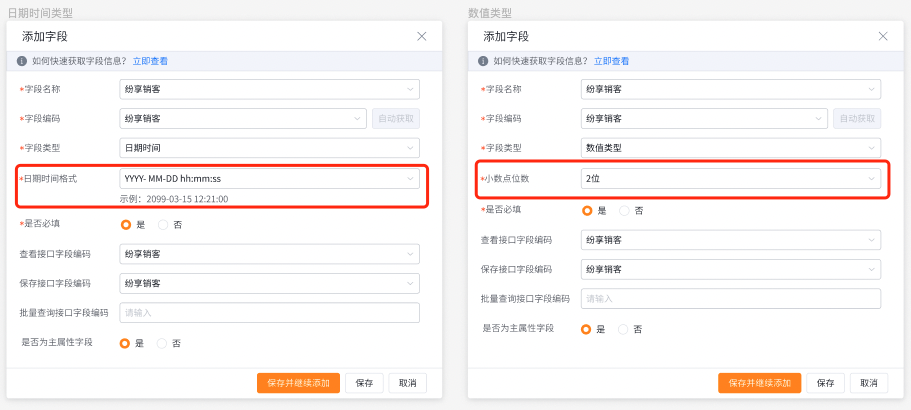Select 是 for 是否为主属性字段 in left dialog
The height and width of the screenshot is (410, 911).
(x=124, y=343)
